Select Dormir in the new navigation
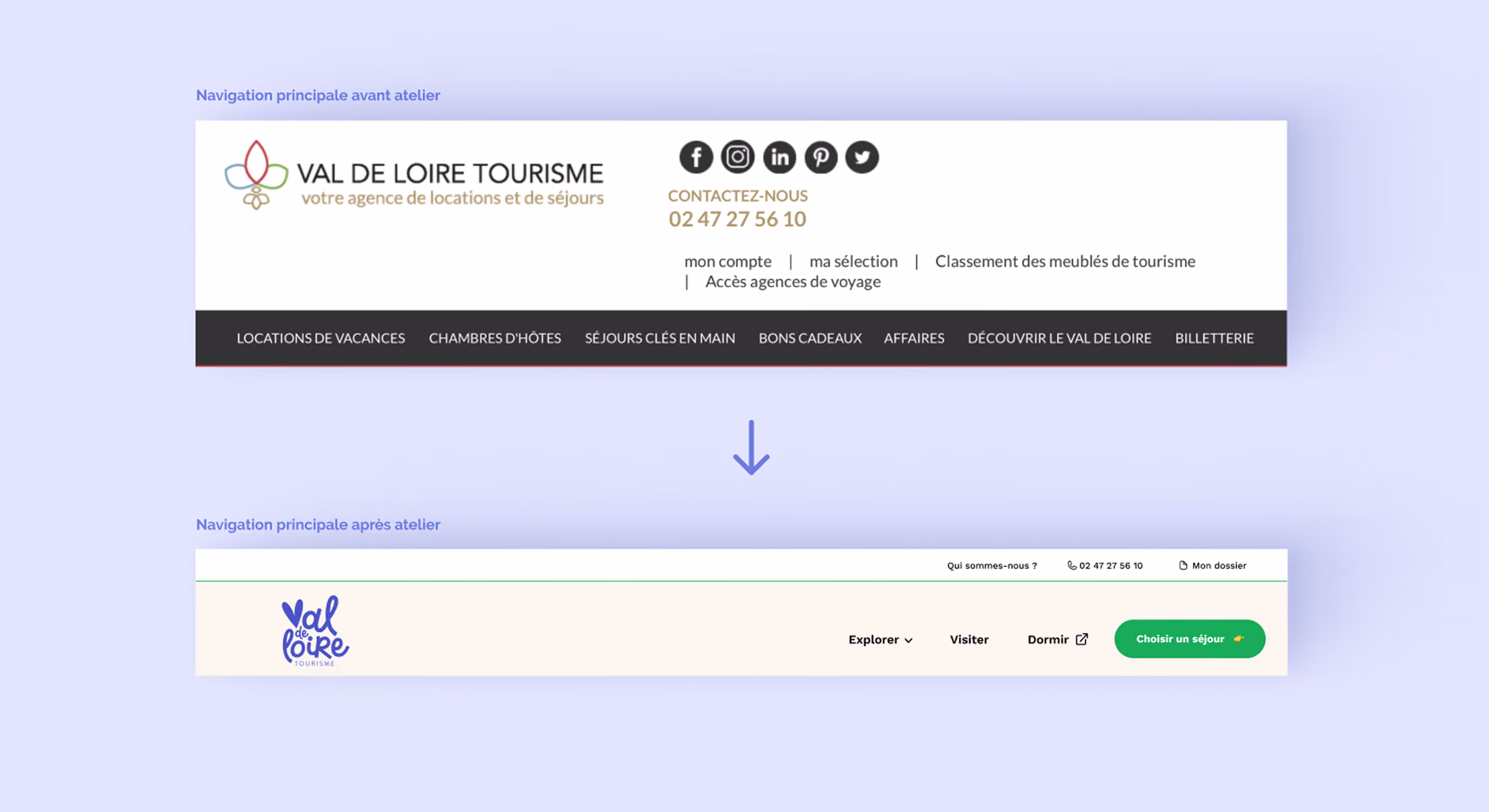Image resolution: width=1489 pixels, height=812 pixels. pyautogui.click(x=1048, y=640)
